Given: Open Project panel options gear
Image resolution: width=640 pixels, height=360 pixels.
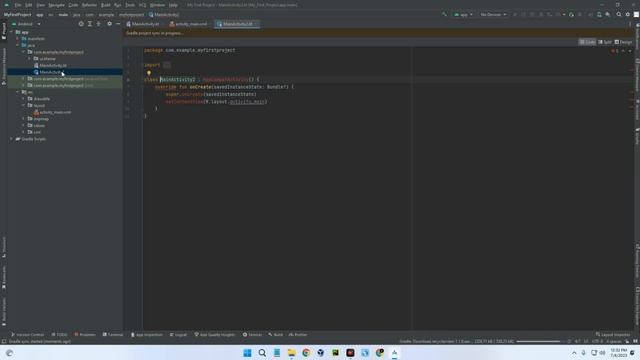Looking at the screenshot, I should click(x=109, y=24).
